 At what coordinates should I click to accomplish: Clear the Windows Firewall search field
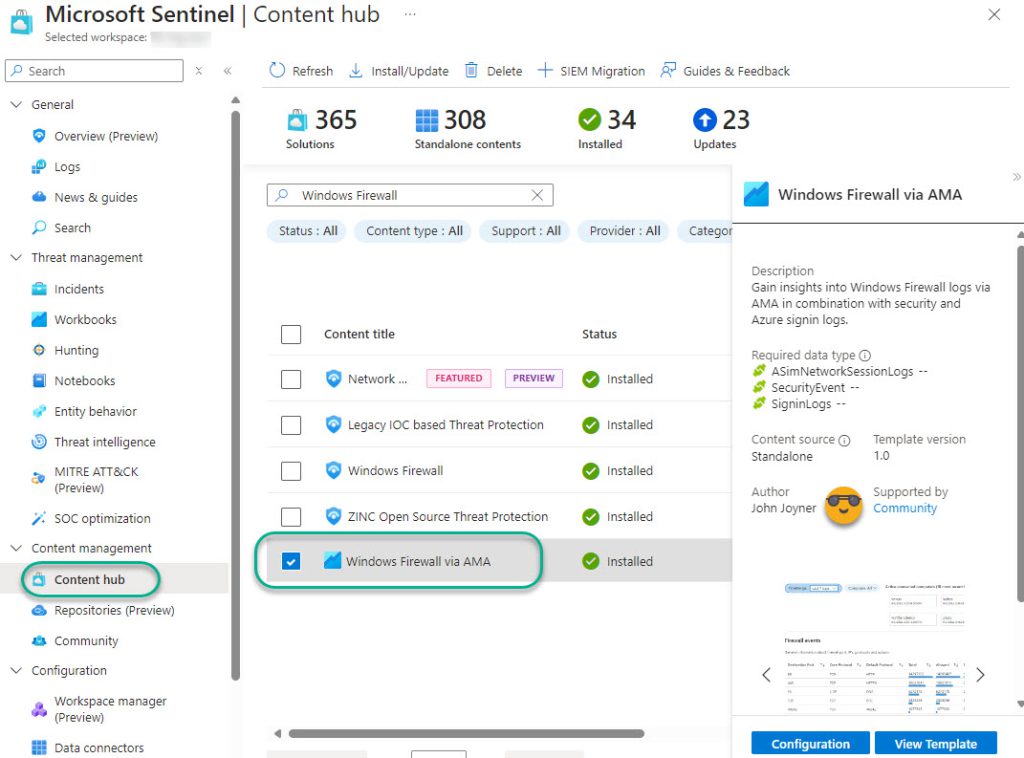pyautogui.click(x=538, y=194)
